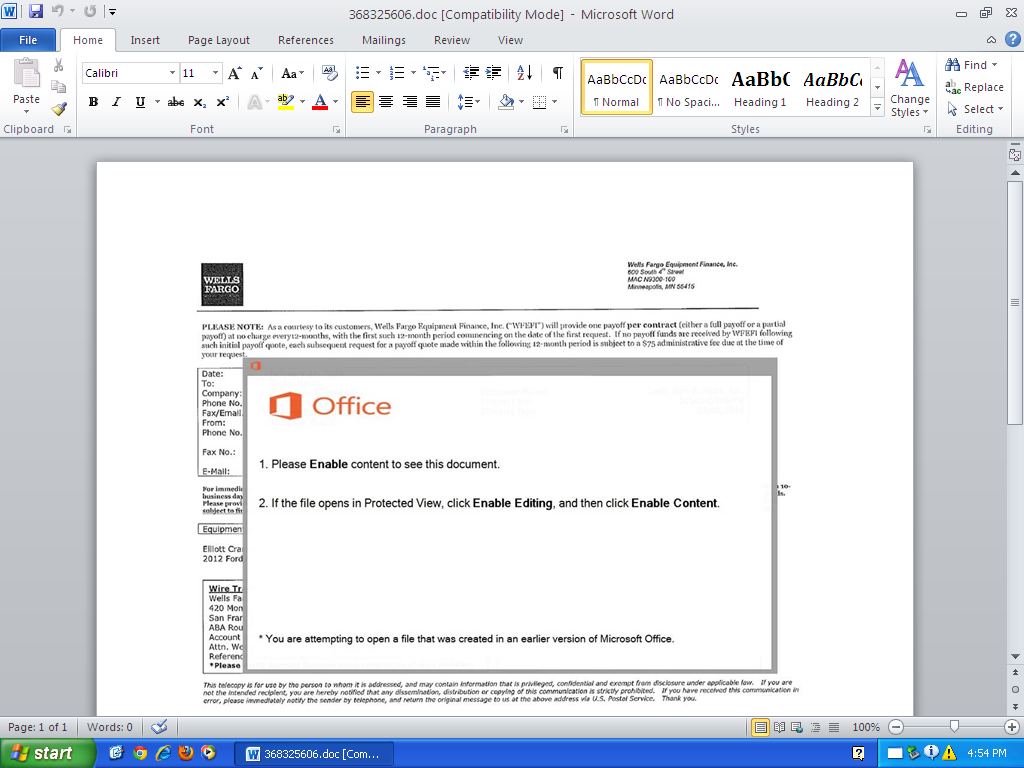Apply the No Spacing style
The image size is (1024, 768).
pos(688,88)
